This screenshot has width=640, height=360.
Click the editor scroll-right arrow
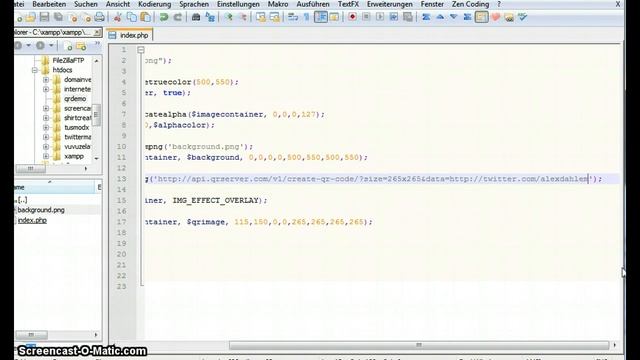pos(615,345)
